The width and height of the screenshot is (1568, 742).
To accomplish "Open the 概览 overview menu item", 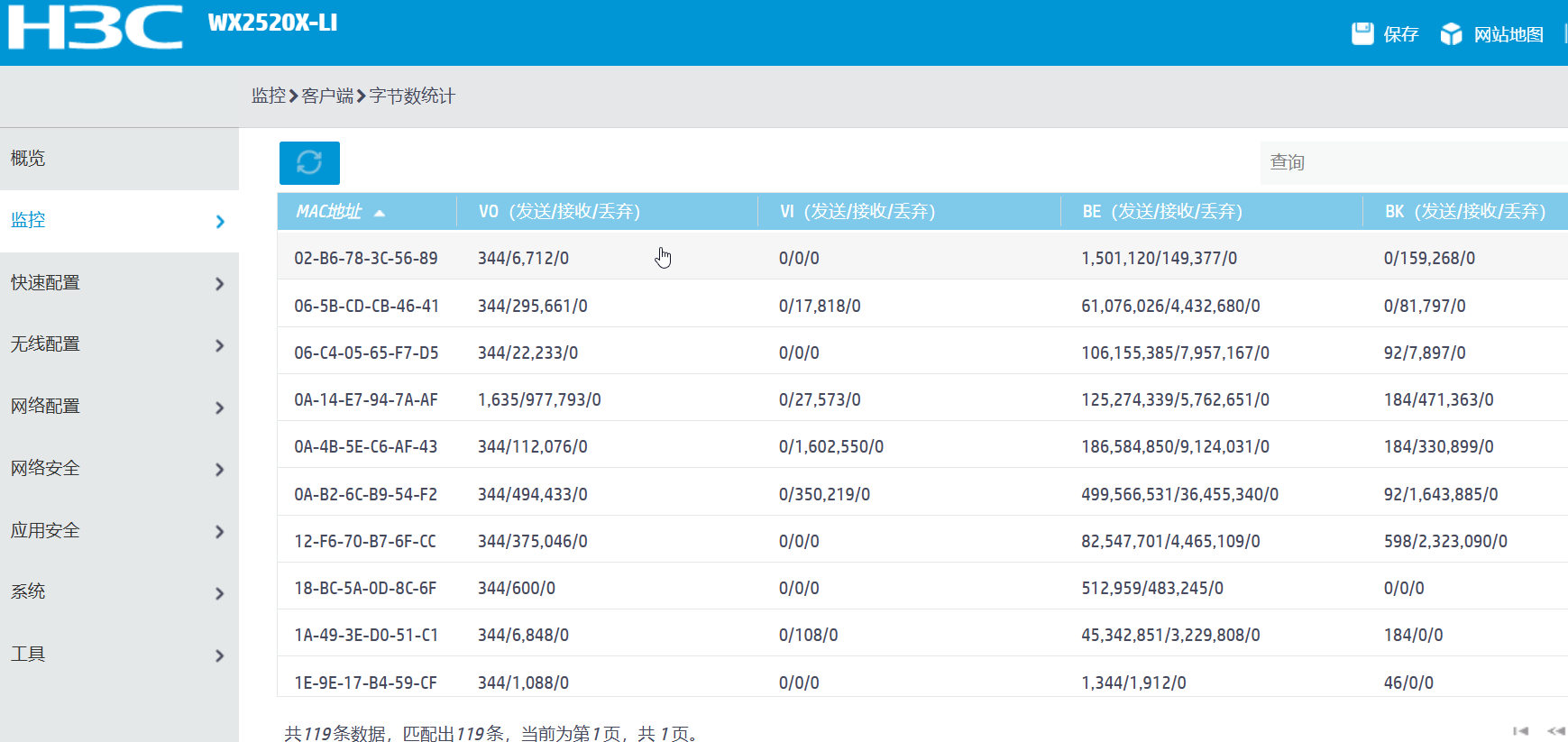I will click(x=28, y=159).
